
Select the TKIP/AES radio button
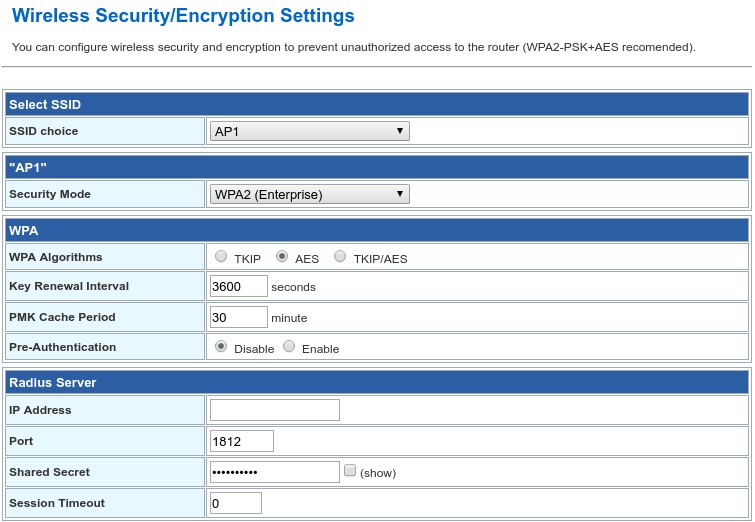340,256
